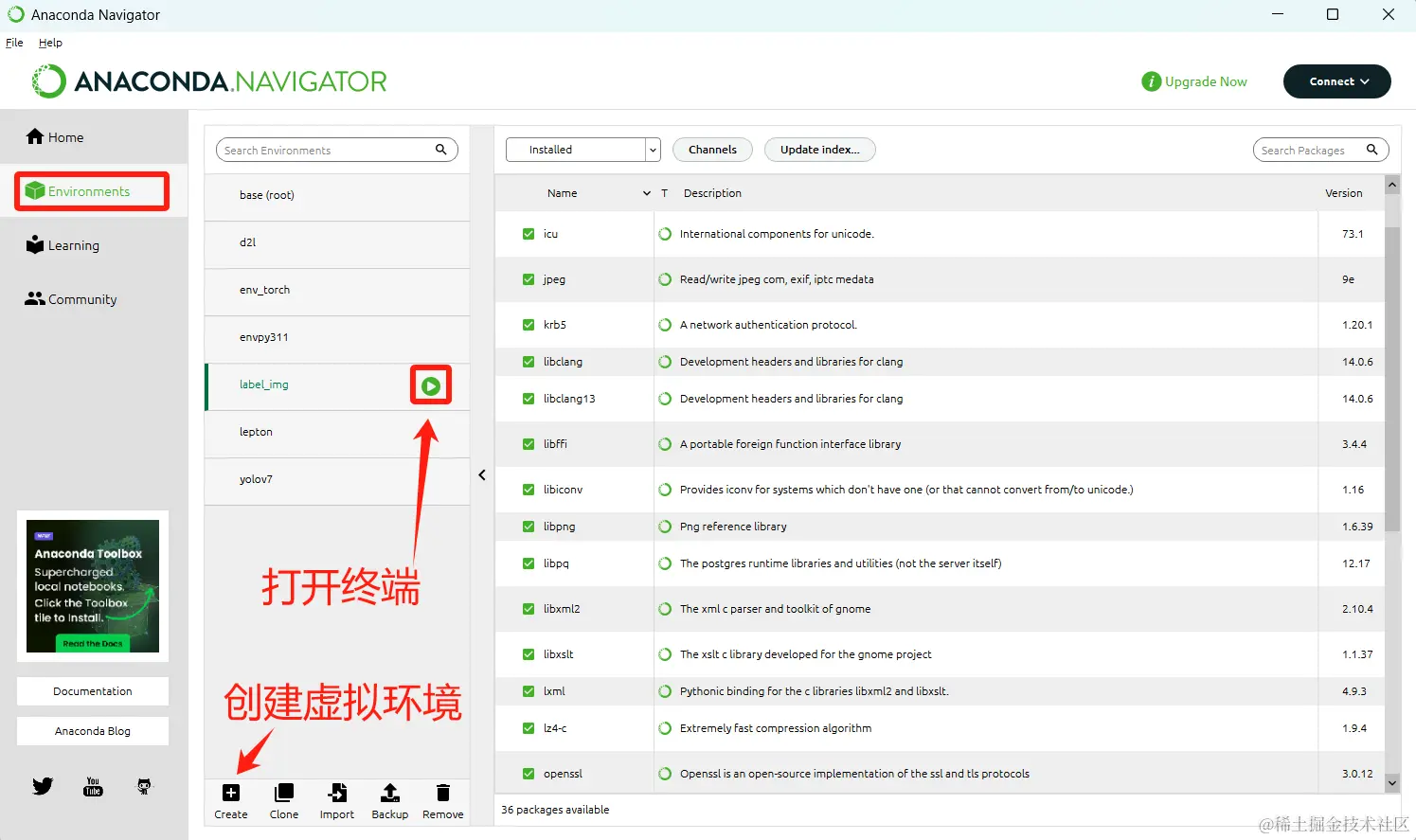Open the Documentation button
This screenshot has width=1416, height=840.
(x=93, y=691)
